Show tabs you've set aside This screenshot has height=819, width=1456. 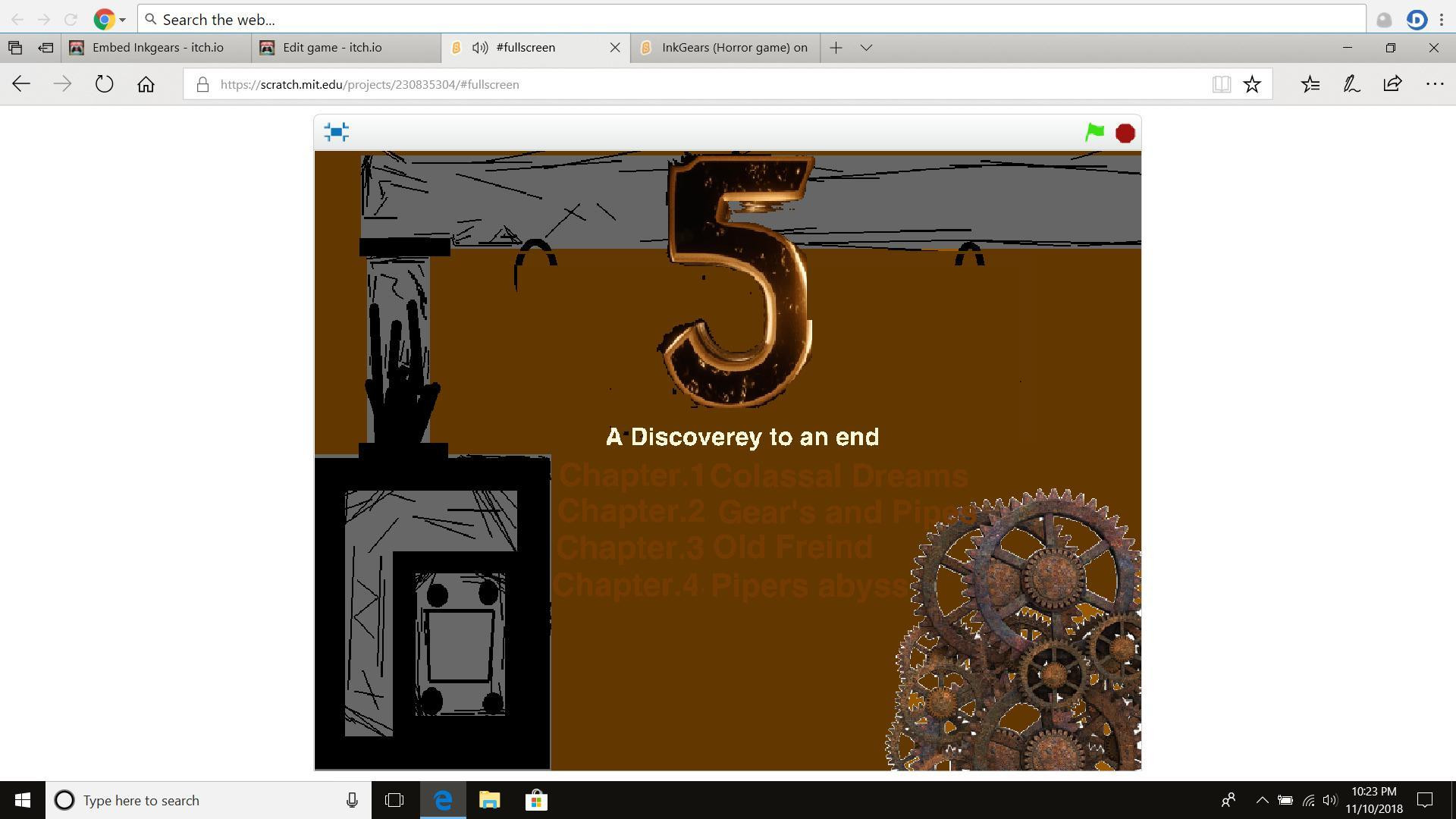[x=15, y=48]
